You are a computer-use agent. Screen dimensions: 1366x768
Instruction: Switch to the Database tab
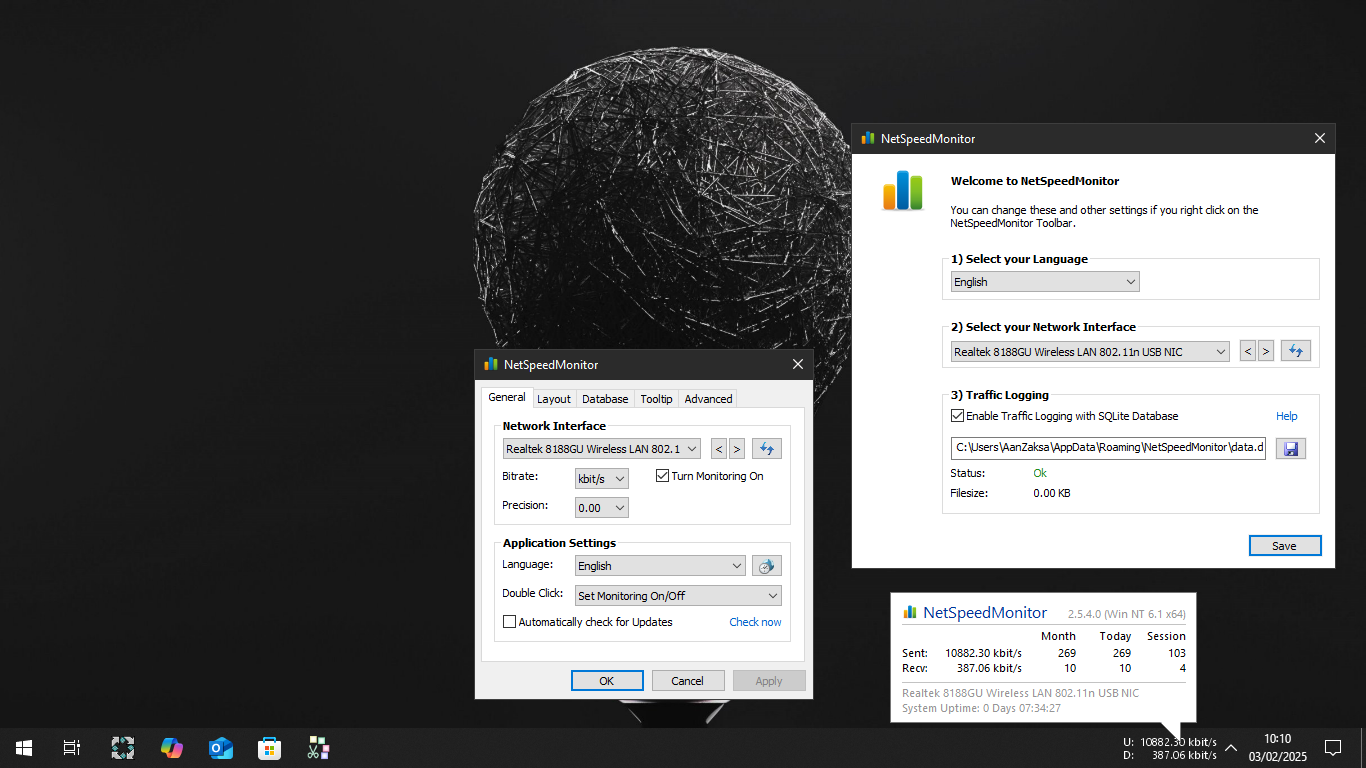[605, 399]
